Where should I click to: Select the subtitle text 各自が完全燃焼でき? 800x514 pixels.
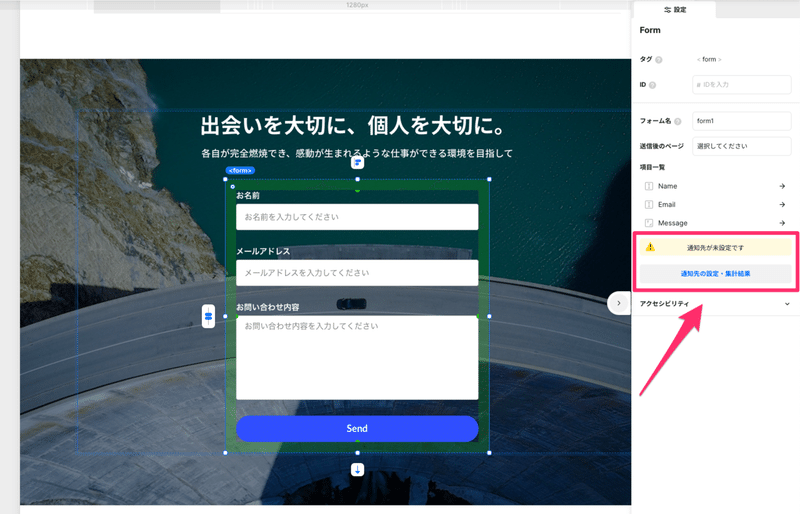point(357,153)
